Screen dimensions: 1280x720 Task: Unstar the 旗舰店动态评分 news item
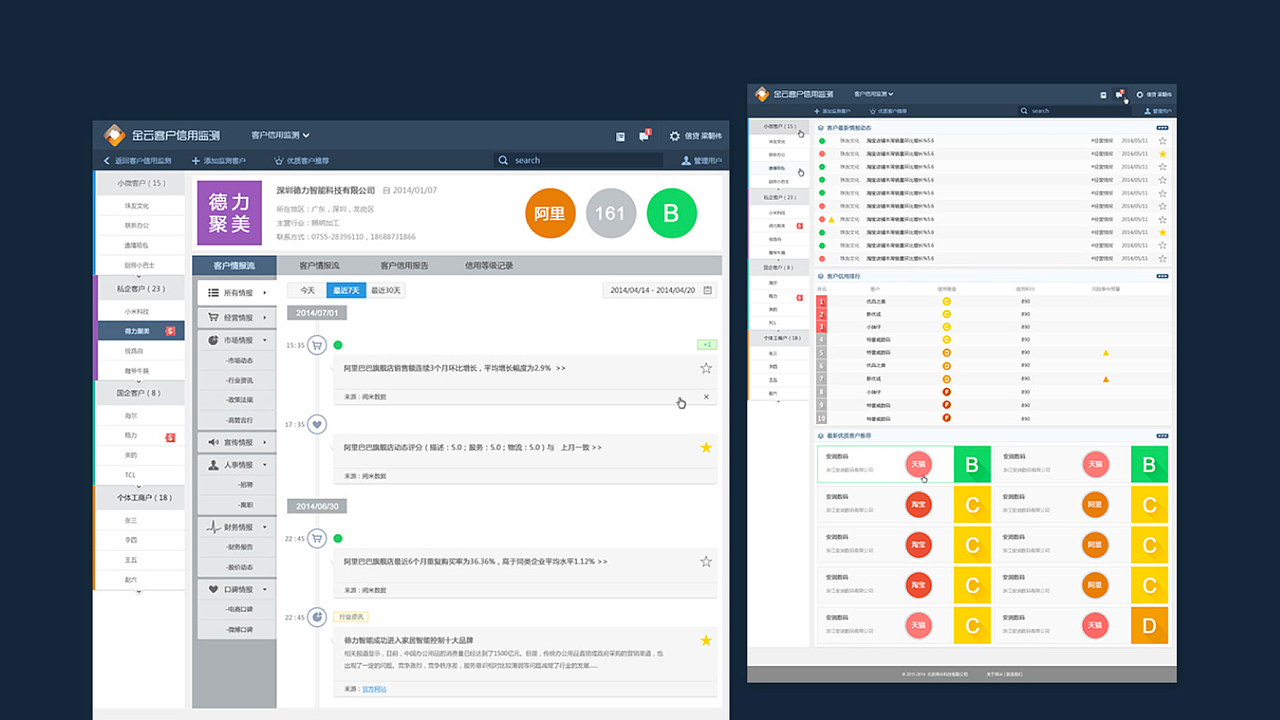[x=706, y=447]
